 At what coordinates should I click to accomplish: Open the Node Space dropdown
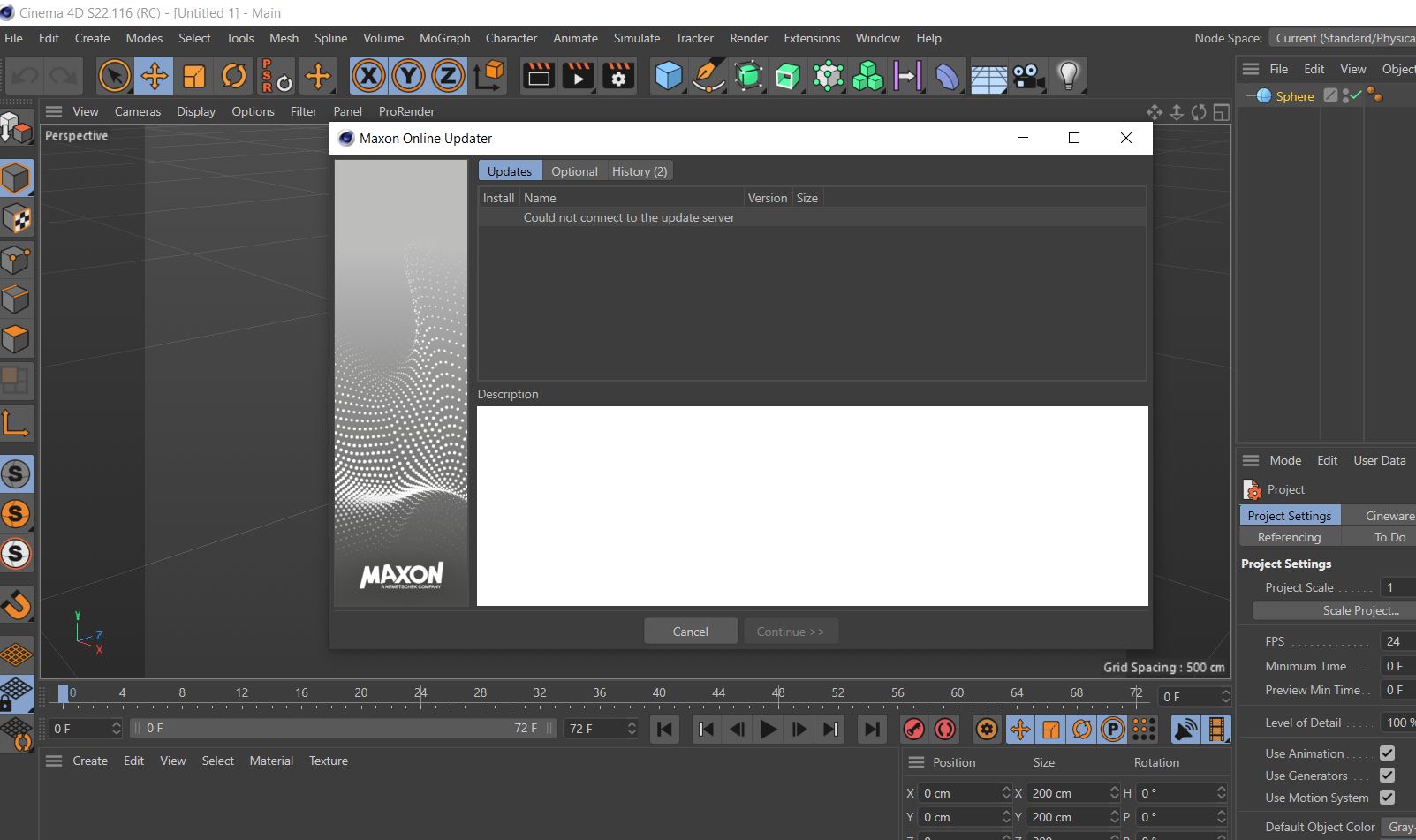pos(1343,38)
